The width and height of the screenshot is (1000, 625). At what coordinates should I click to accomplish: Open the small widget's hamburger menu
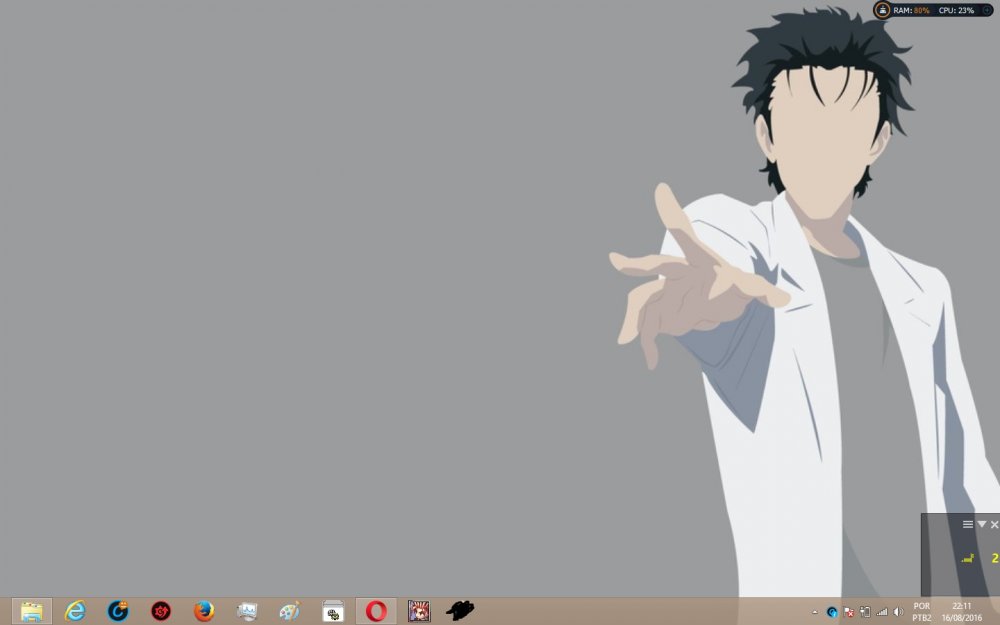pyautogui.click(x=967, y=524)
